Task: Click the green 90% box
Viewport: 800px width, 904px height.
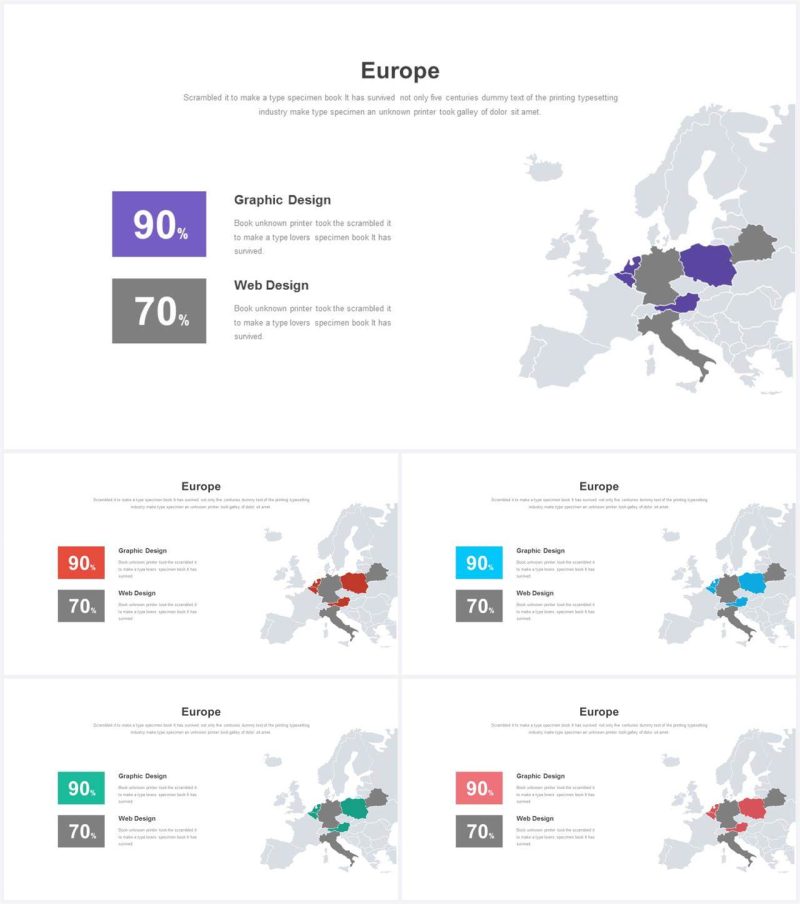Action: pyautogui.click(x=81, y=788)
